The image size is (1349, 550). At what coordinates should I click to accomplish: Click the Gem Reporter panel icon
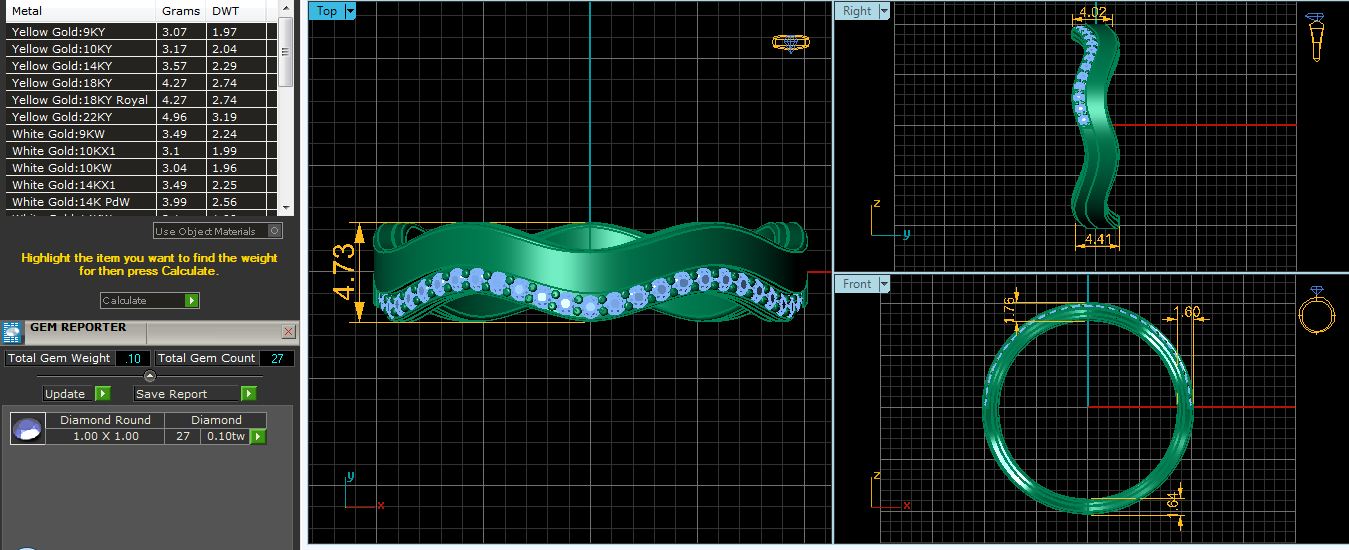tap(12, 331)
